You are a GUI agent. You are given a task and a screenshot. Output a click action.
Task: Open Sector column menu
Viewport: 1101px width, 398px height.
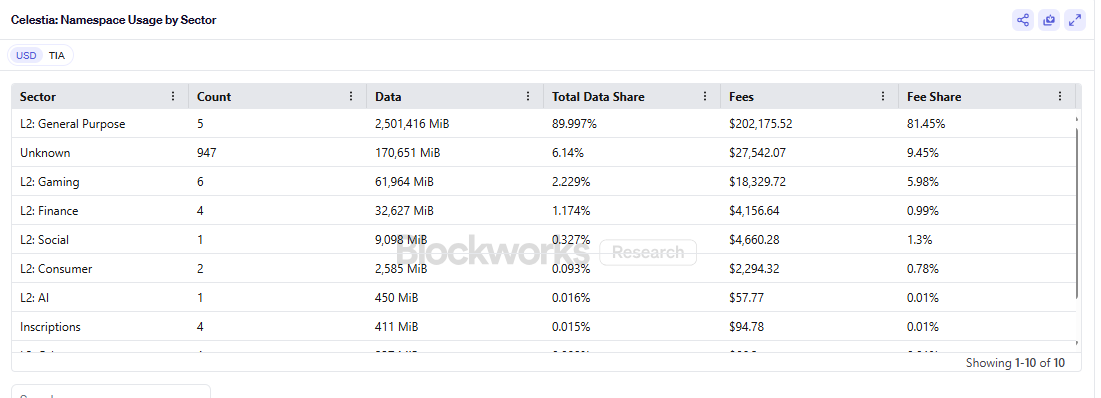(173, 97)
